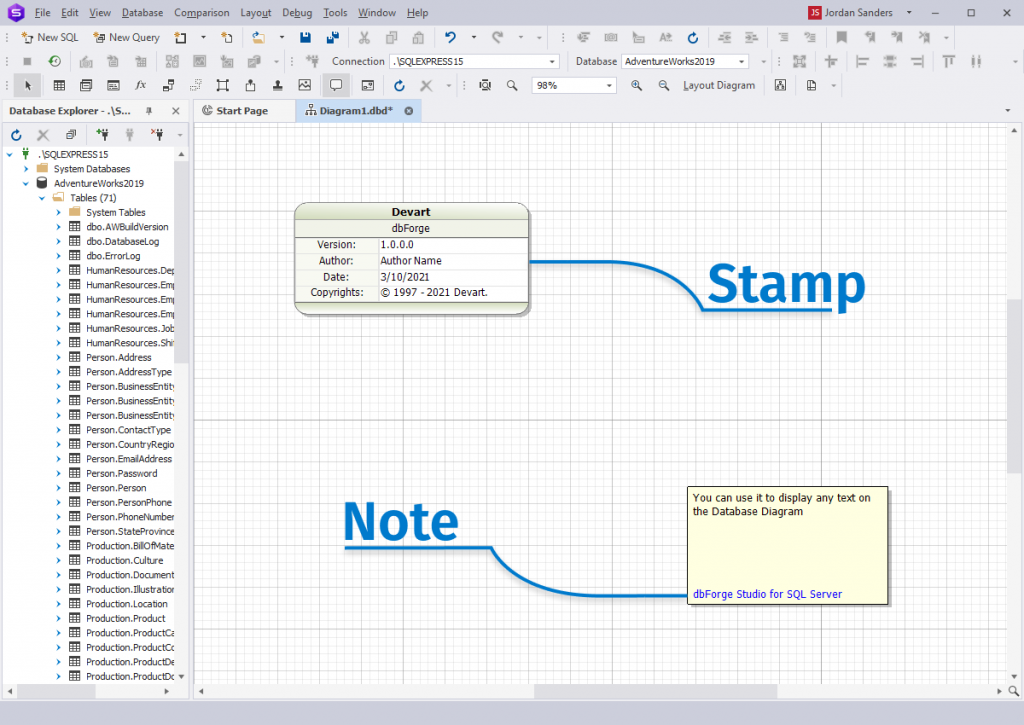Click the New Stamp tool icon
Viewport: 1024px width, 725px height.
278,86
